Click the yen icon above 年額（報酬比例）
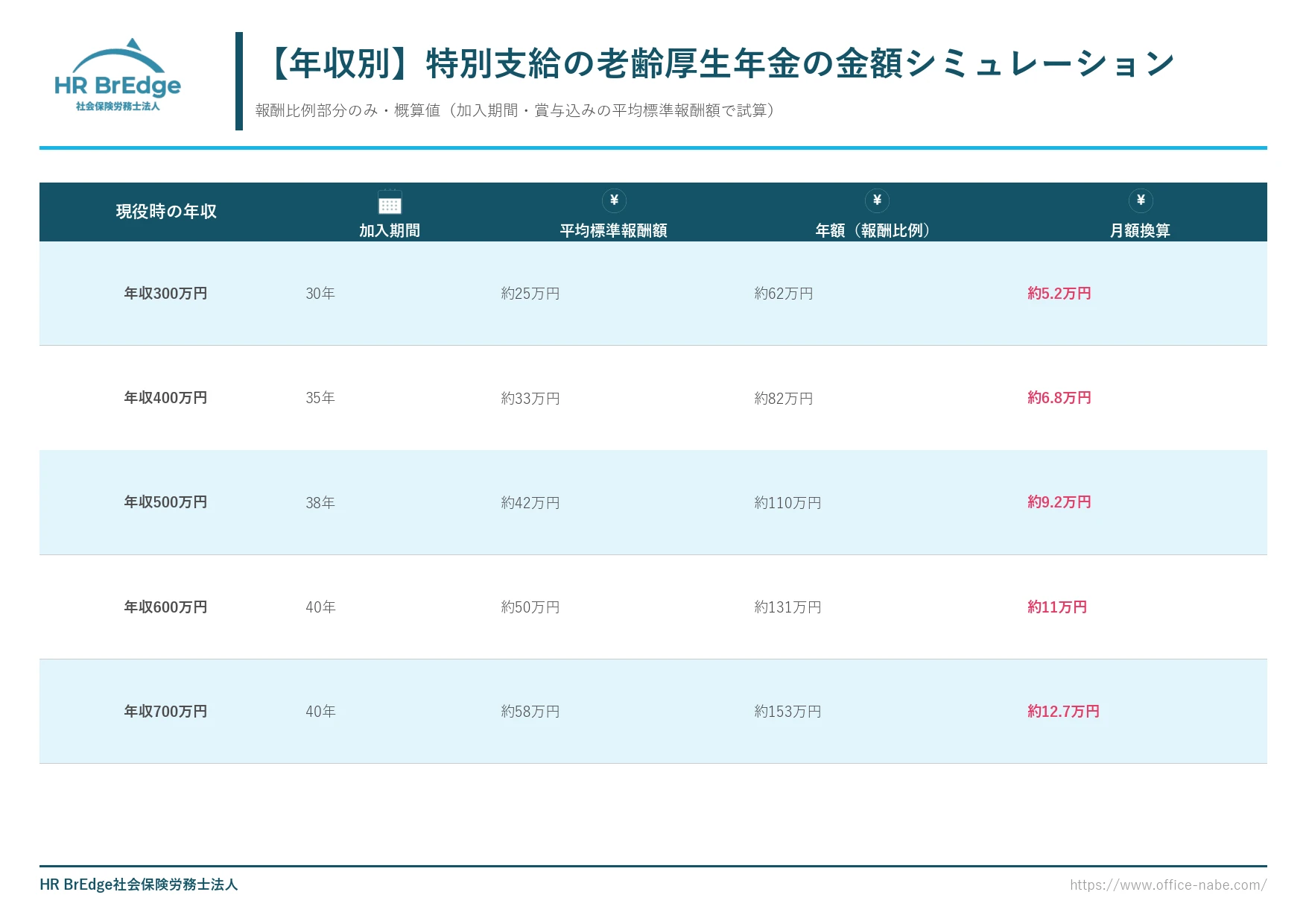1306x924 pixels. pyautogui.click(x=877, y=200)
